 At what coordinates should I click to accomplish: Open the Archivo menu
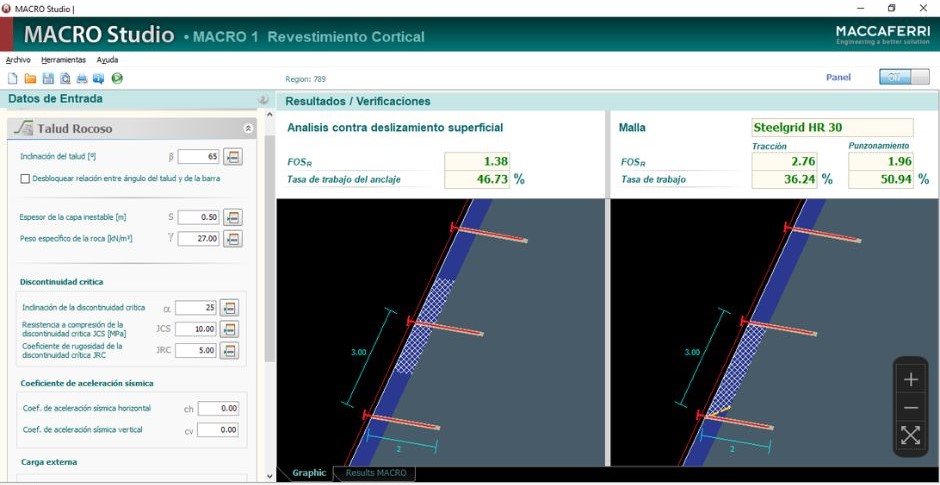(x=18, y=60)
